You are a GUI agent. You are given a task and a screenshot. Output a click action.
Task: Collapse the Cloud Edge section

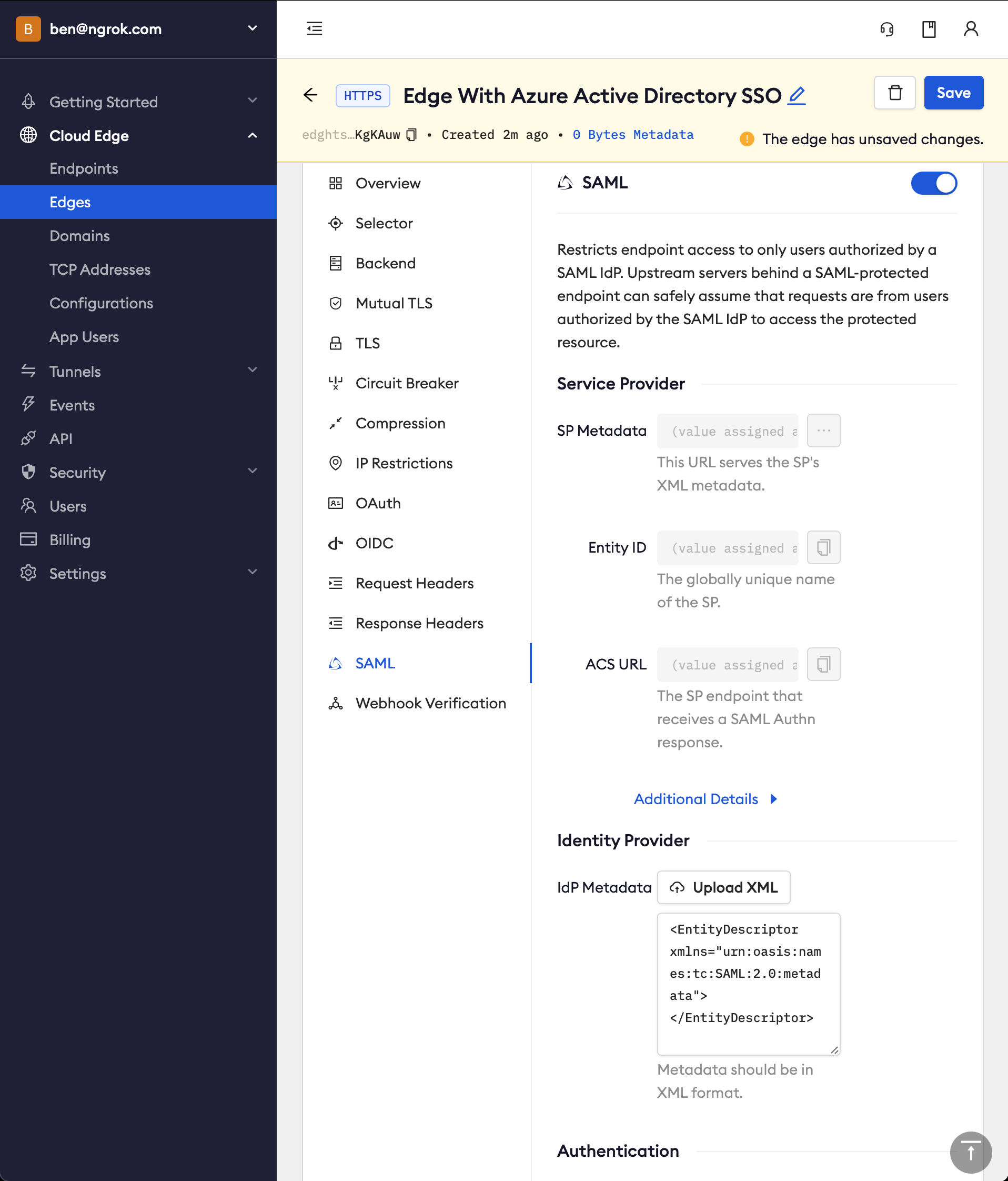click(x=253, y=135)
